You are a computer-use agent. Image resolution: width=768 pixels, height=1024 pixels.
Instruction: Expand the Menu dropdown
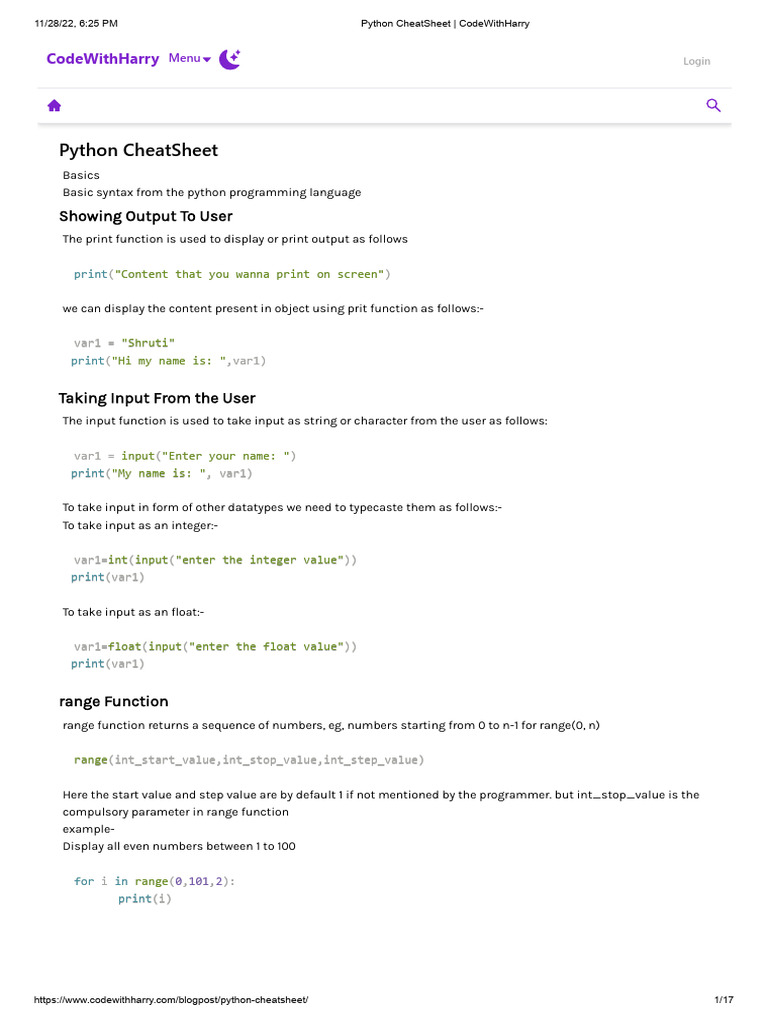click(x=189, y=58)
